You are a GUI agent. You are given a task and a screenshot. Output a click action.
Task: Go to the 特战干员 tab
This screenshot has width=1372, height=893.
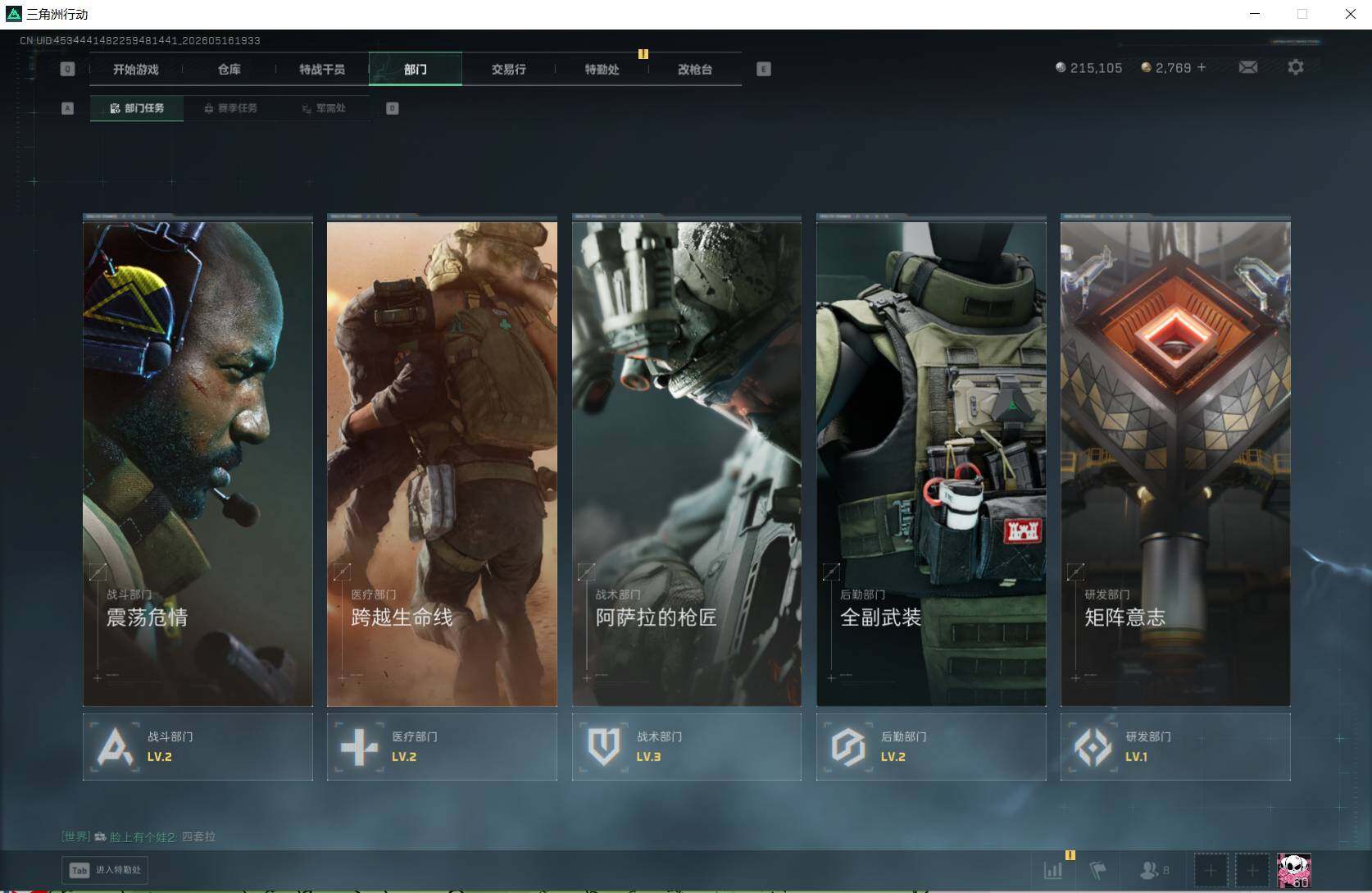(x=322, y=70)
